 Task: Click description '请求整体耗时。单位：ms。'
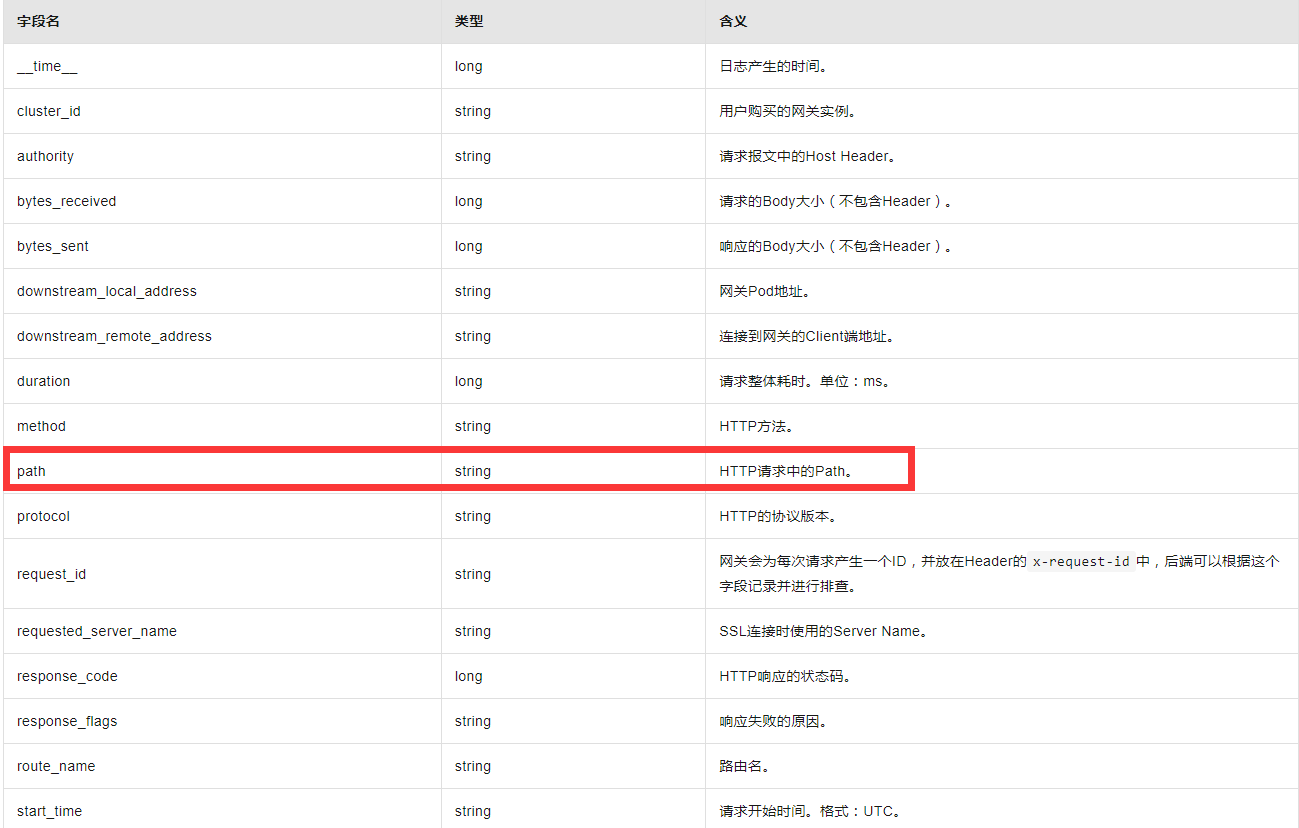point(805,381)
